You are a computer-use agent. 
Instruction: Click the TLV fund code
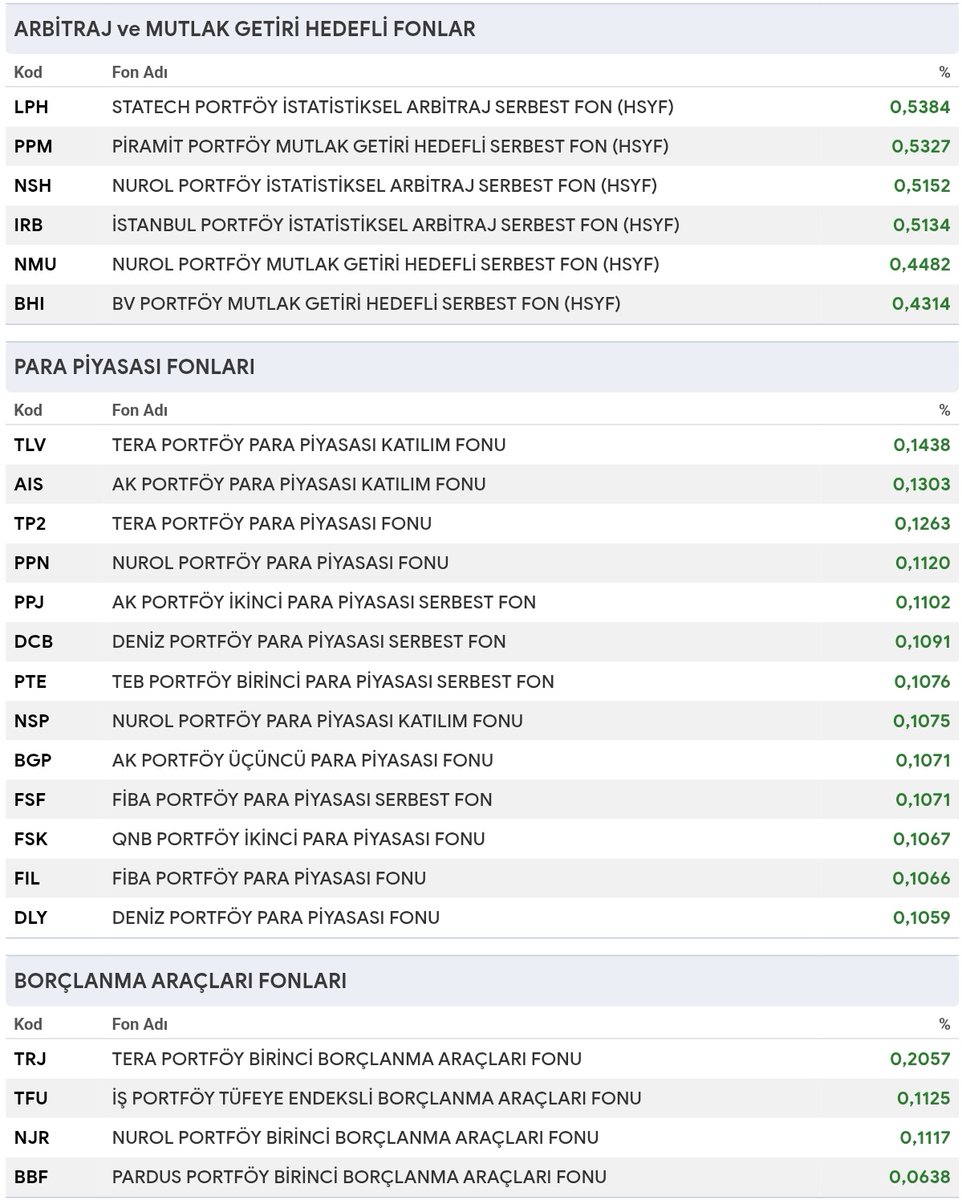(31, 445)
